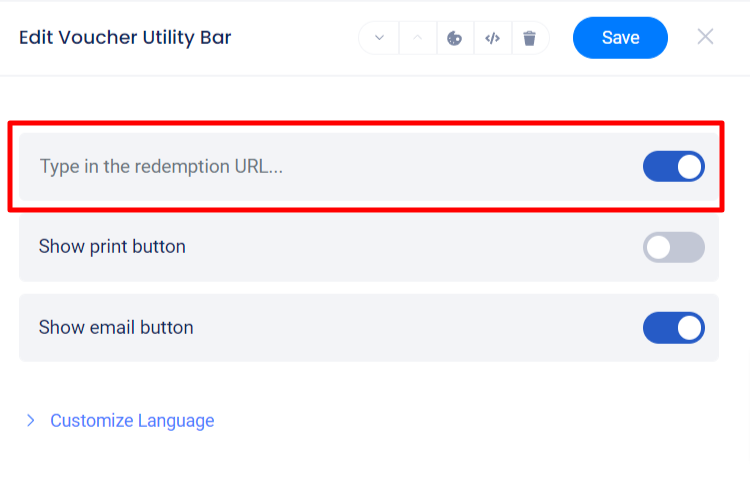Open the style palette icon

tap(454, 39)
